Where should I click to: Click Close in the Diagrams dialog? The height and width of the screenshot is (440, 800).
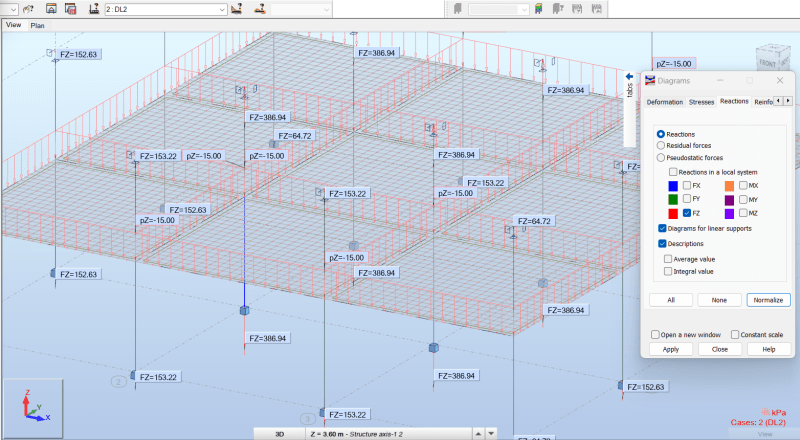(720, 349)
